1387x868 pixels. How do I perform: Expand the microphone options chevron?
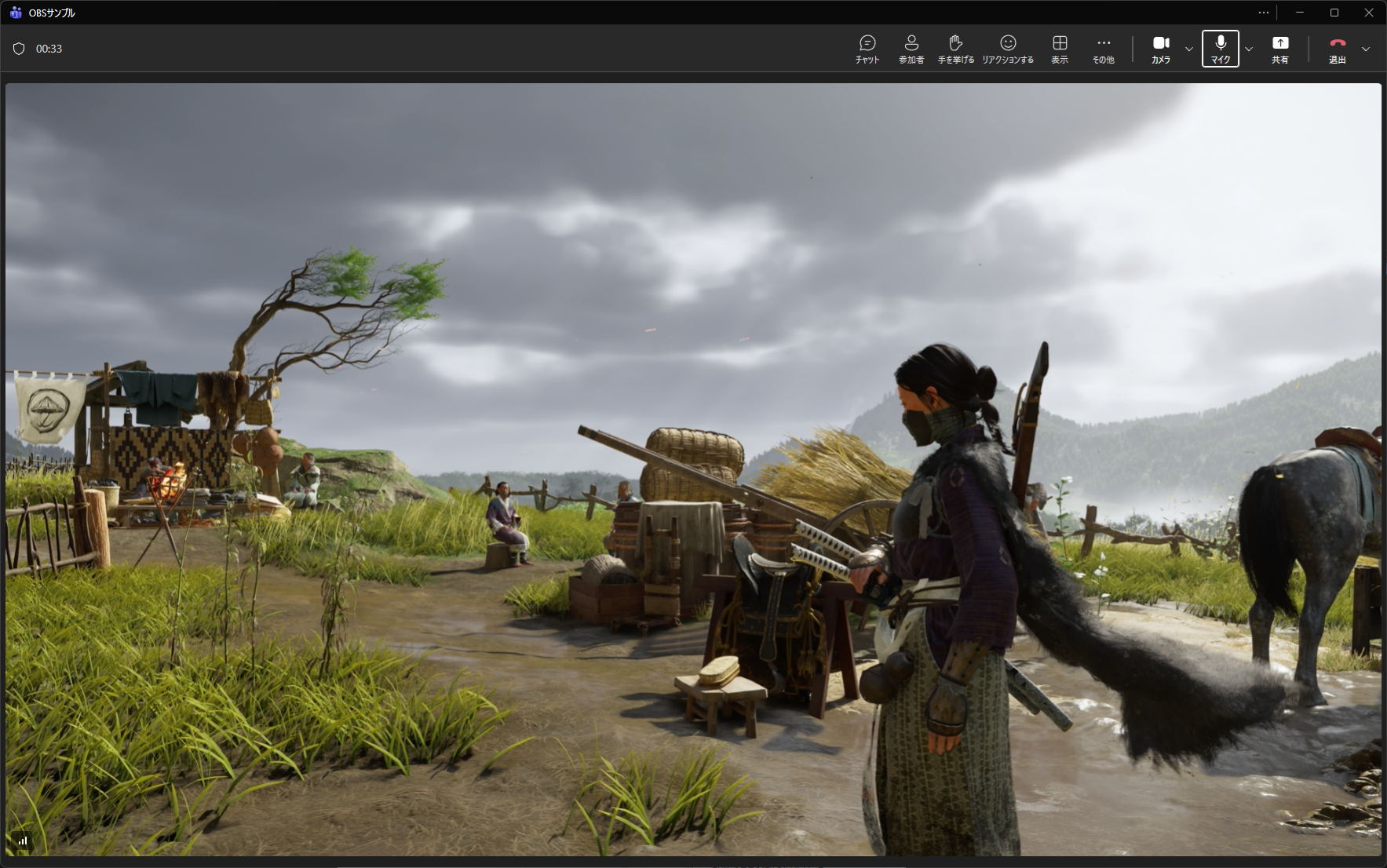(x=1249, y=49)
